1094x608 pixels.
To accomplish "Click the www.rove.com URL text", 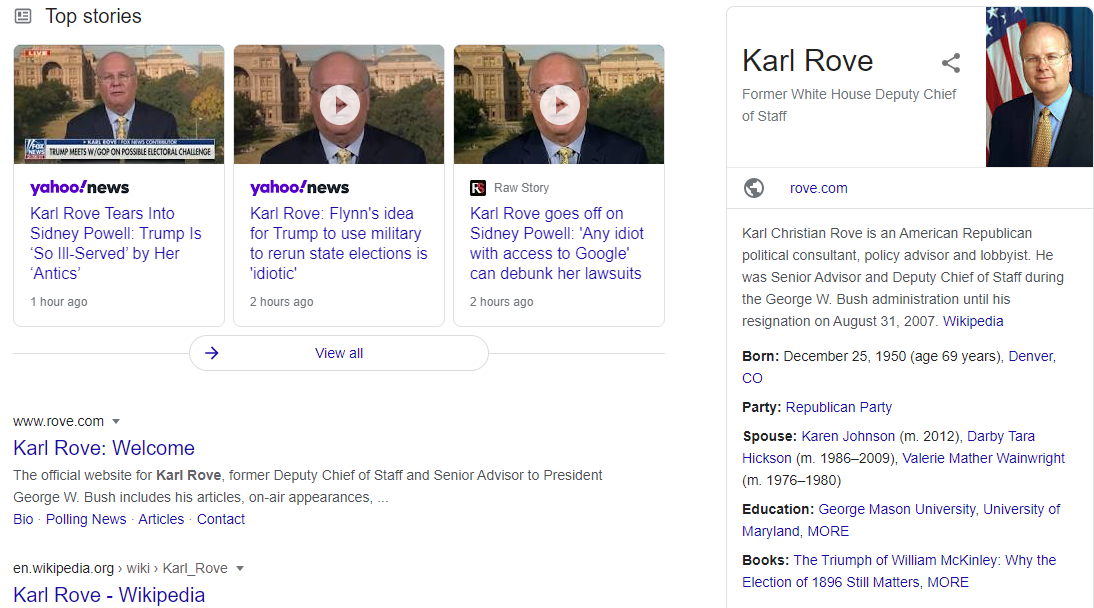I will point(59,422).
